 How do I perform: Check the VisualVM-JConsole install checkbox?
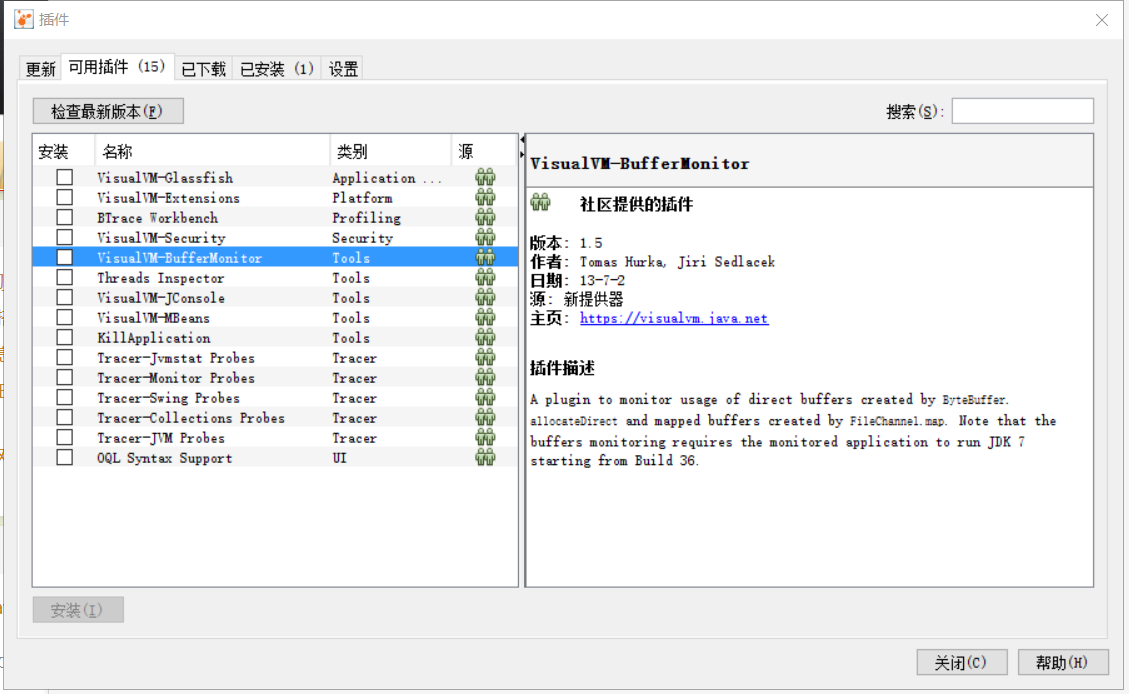65,297
